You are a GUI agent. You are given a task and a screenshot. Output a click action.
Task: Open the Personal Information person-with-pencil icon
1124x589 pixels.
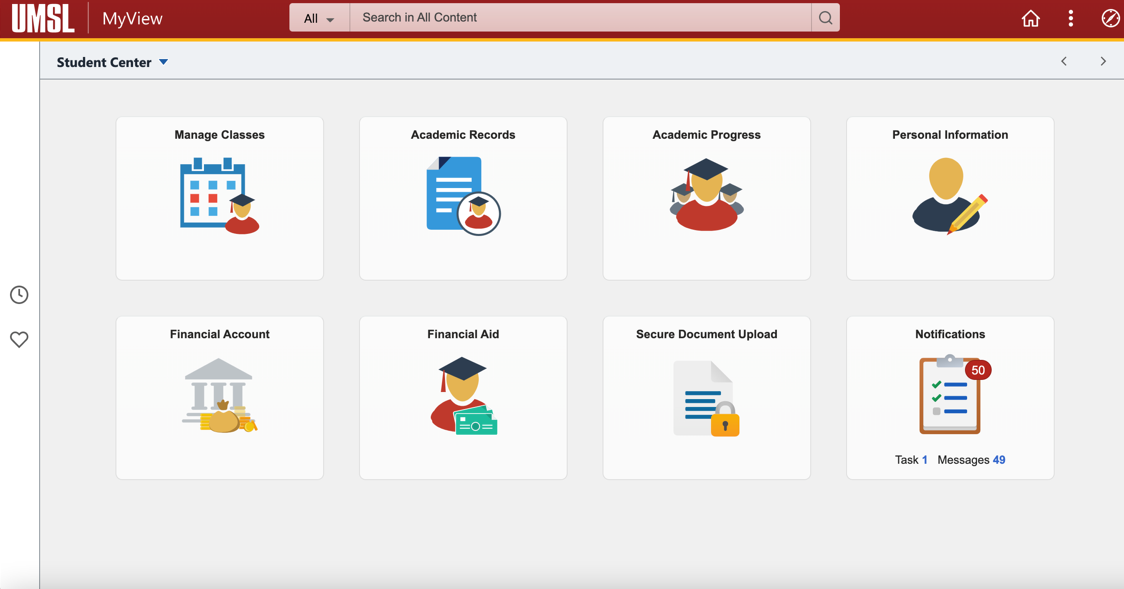click(x=950, y=196)
